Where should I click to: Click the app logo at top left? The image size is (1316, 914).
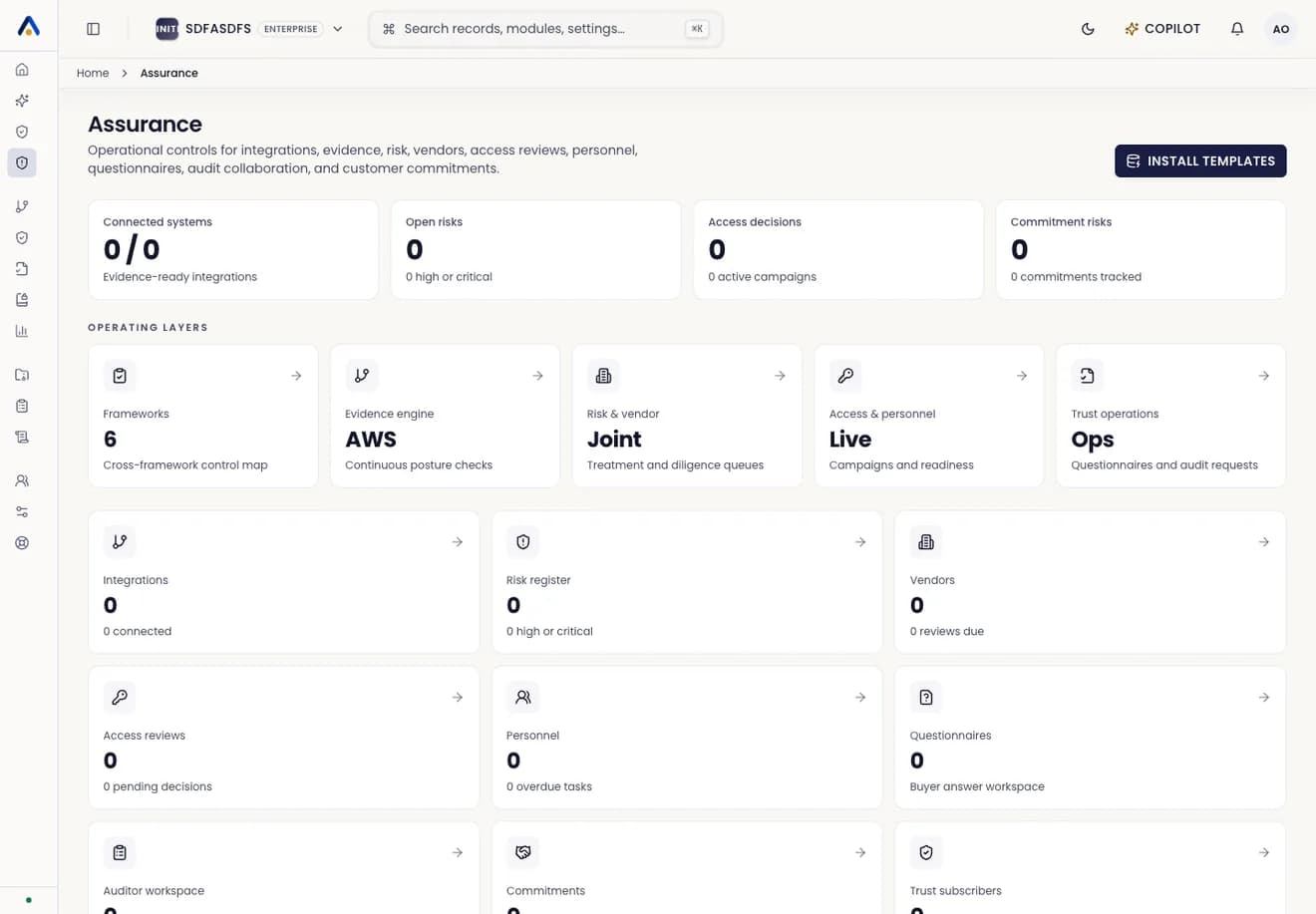[29, 27]
